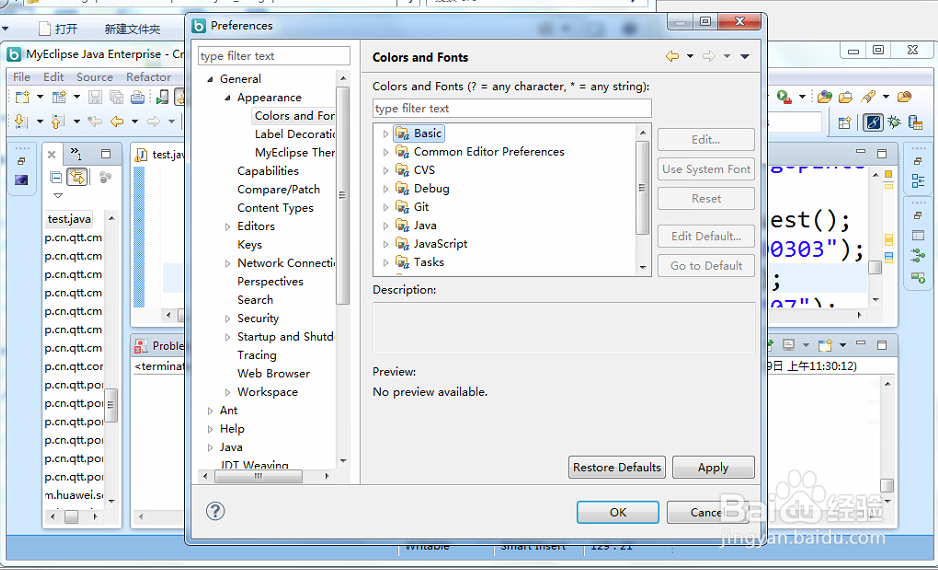The height and width of the screenshot is (570, 938).
Task: Collapse the General tree node
Action: pyautogui.click(x=210, y=79)
